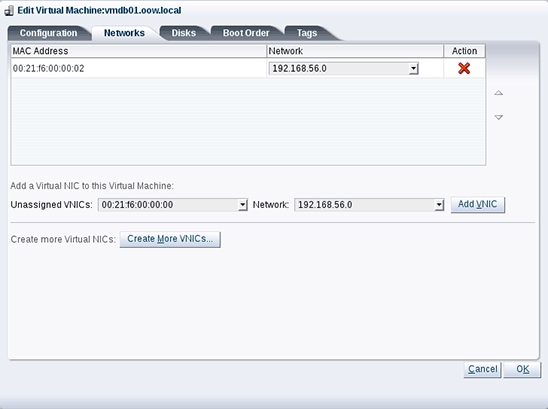Open the Tags tab
This screenshot has width=548, height=409.
pos(307,33)
